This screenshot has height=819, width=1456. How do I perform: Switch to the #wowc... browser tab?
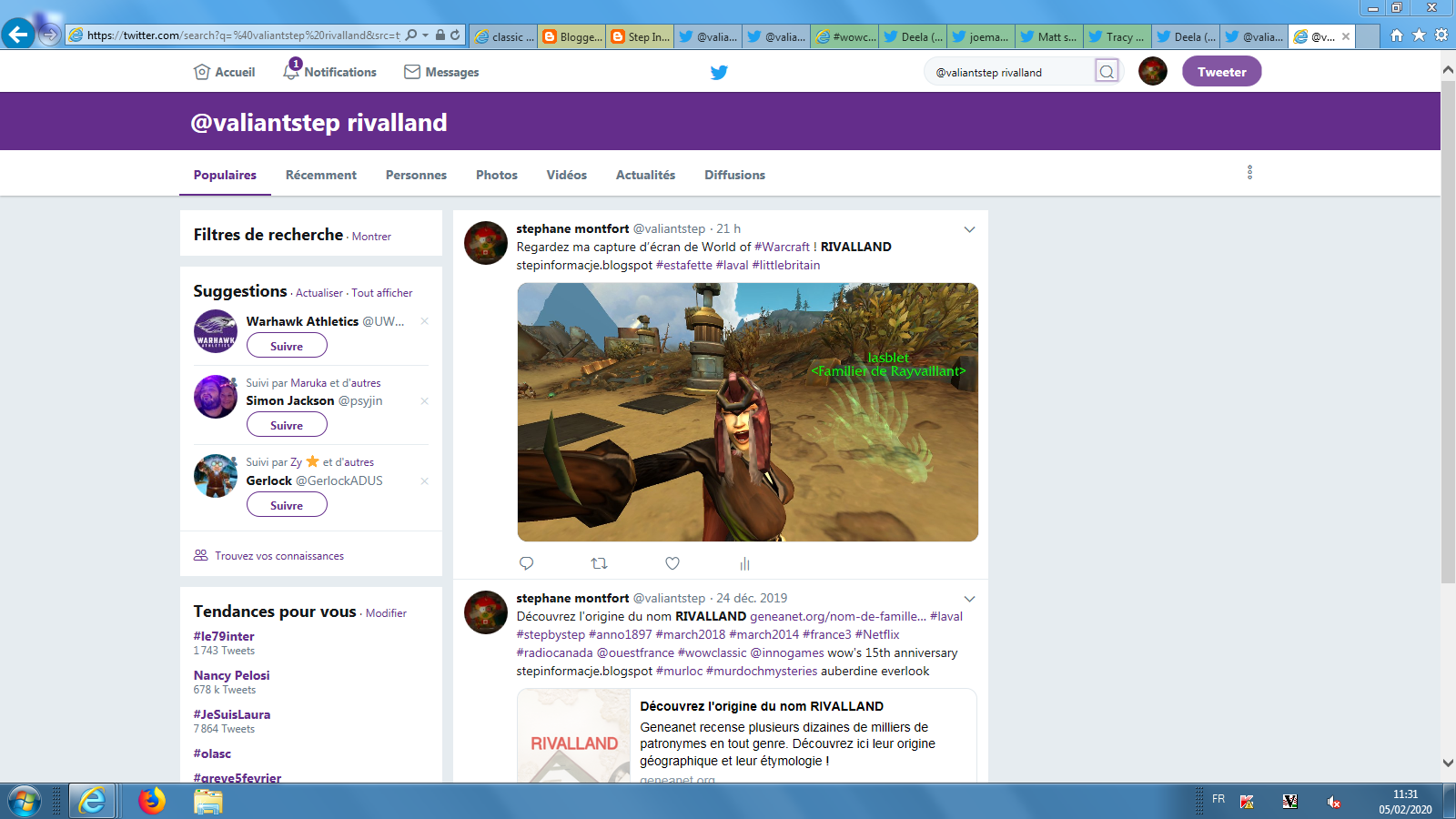click(x=845, y=36)
